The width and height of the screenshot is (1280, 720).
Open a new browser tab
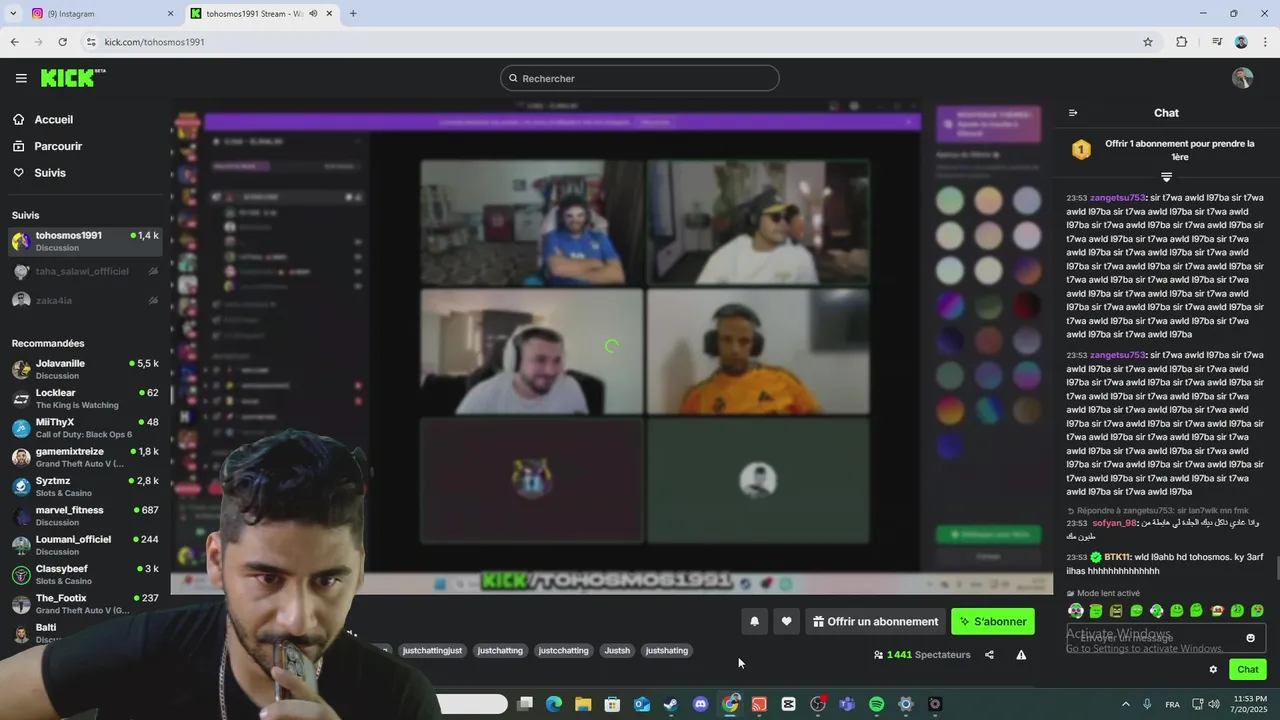(x=353, y=14)
